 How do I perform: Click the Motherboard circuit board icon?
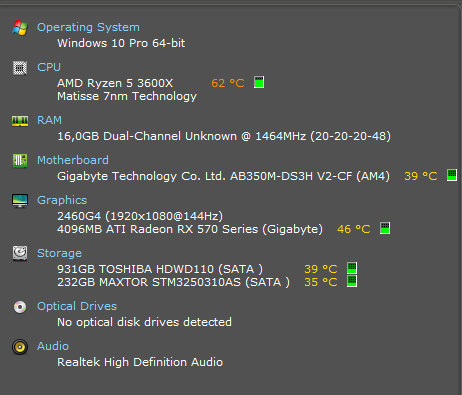(20, 161)
